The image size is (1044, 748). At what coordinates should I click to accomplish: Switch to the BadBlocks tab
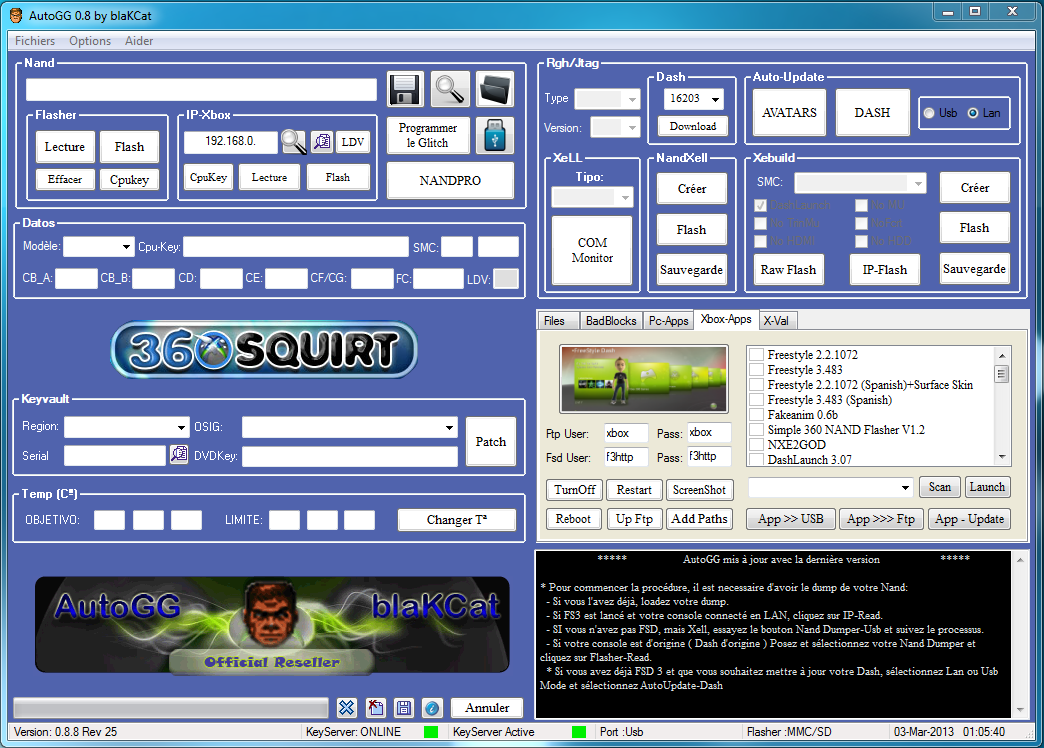(x=611, y=321)
